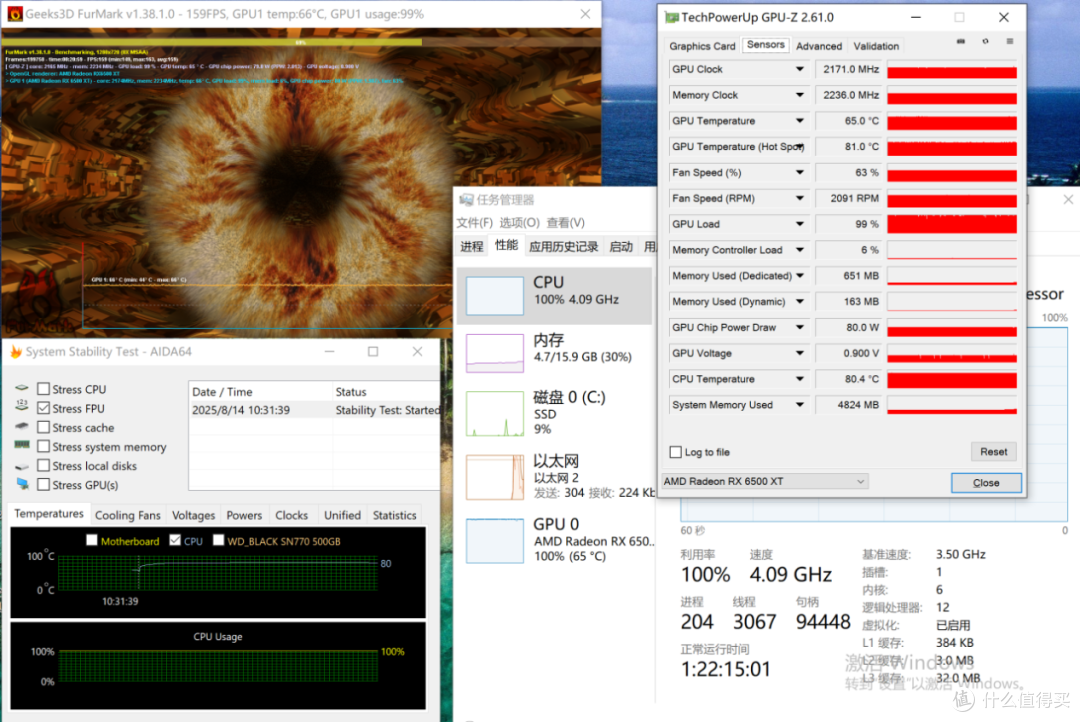Click the Reset button in GPU-Z
This screenshot has width=1080, height=722.
coord(993,452)
